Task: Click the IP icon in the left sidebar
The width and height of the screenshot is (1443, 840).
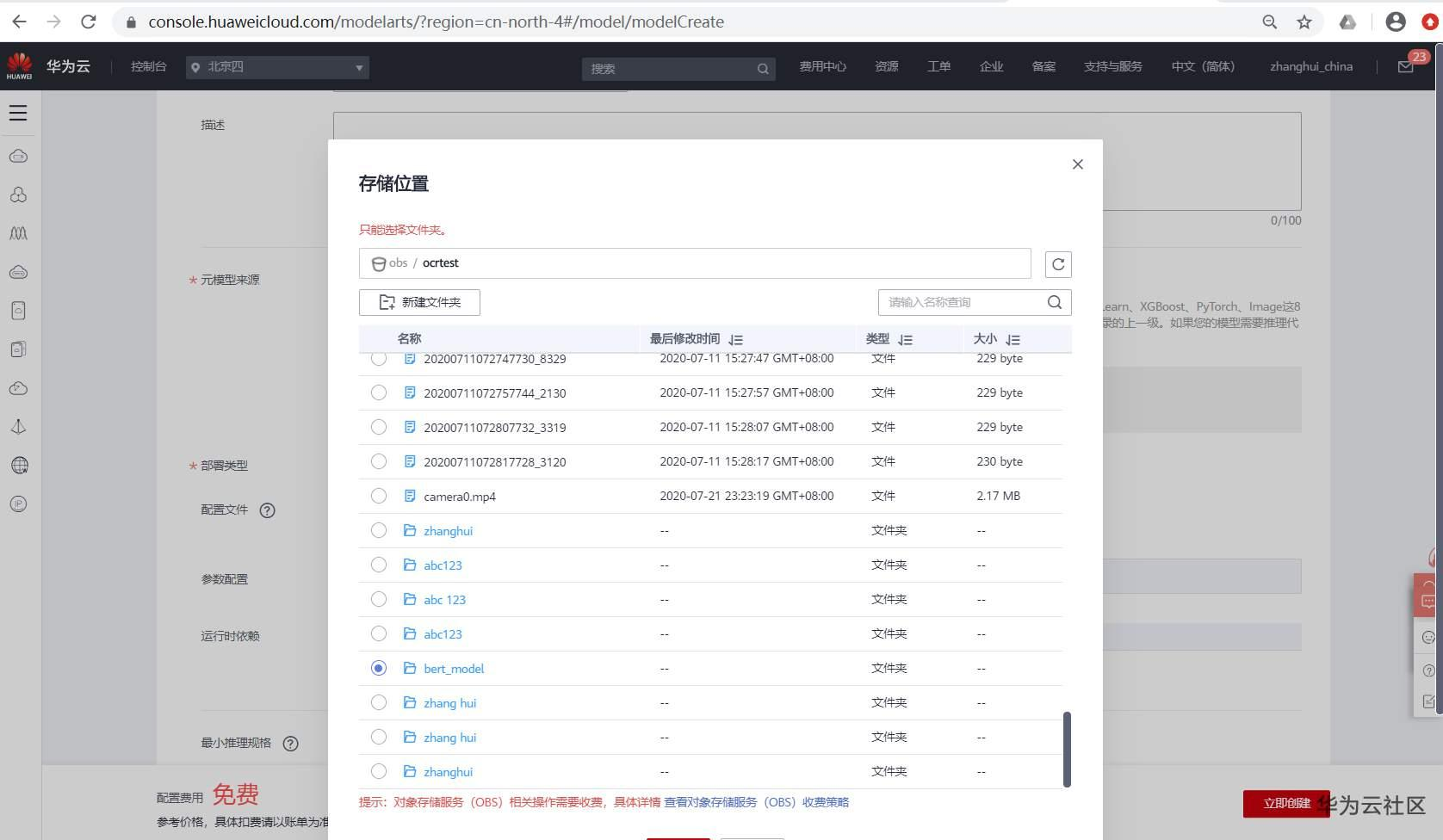Action: point(18,504)
